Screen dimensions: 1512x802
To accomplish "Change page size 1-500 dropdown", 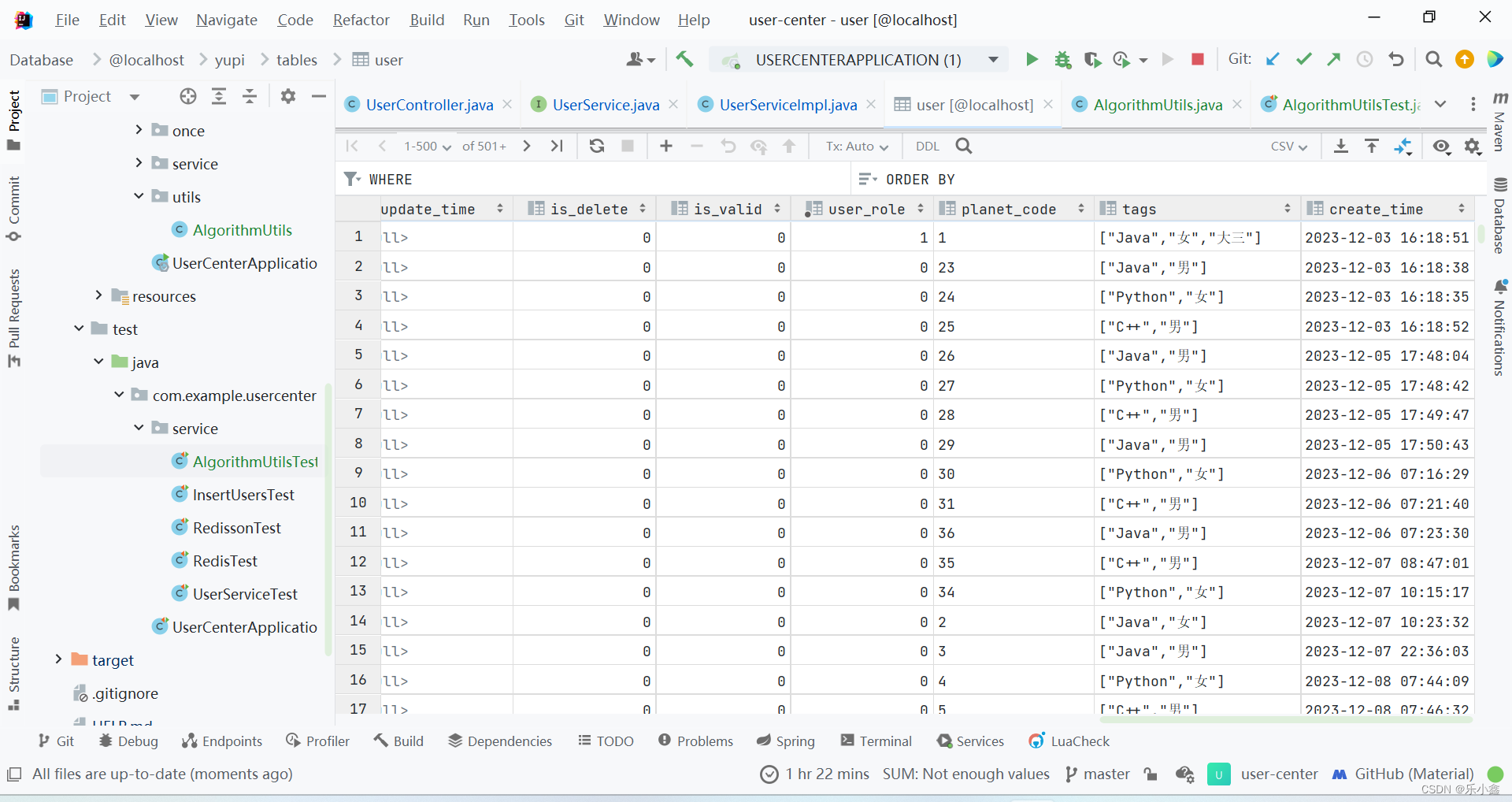I will (428, 147).
